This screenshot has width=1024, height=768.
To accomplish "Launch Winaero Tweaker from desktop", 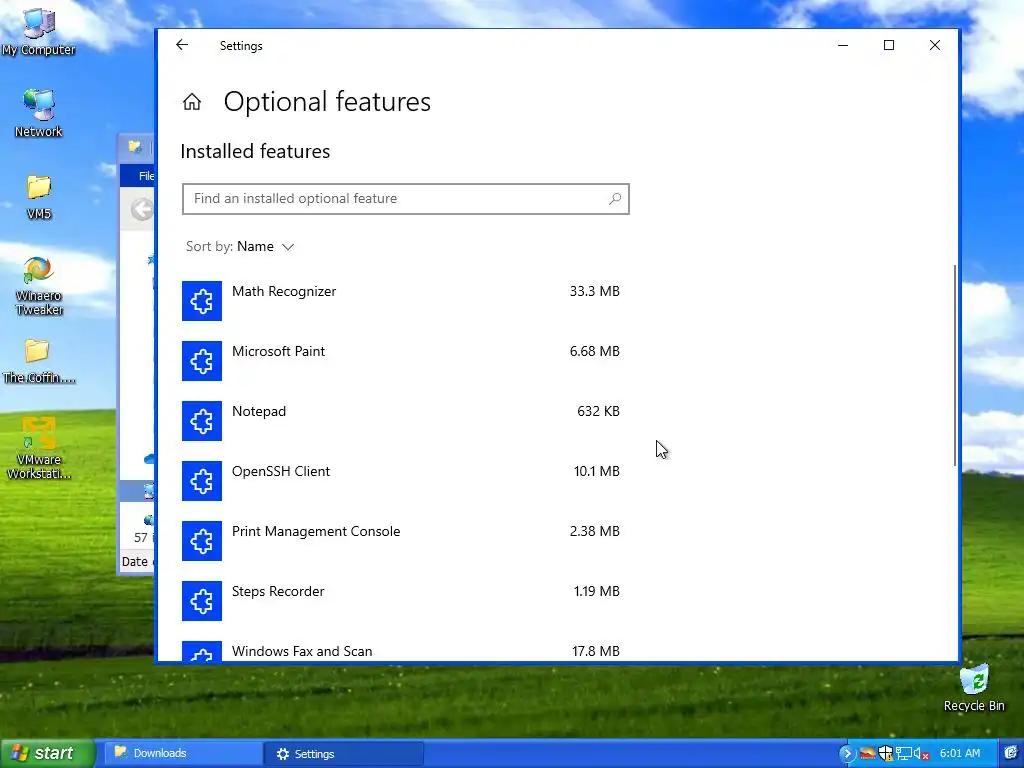I will coord(39,286).
